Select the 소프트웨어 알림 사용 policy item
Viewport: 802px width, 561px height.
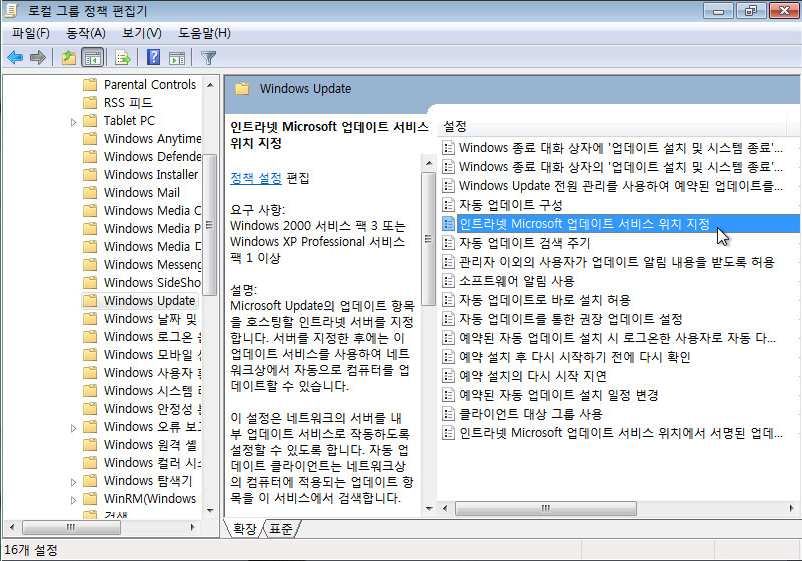pyautogui.click(x=516, y=281)
